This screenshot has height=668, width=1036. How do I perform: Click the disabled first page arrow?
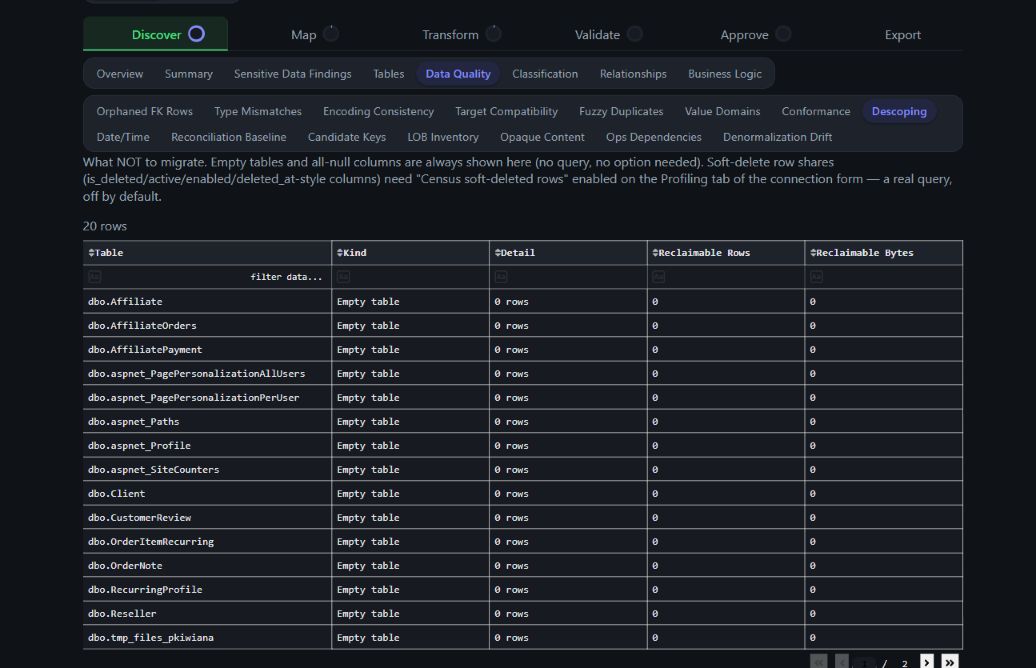[819, 661]
